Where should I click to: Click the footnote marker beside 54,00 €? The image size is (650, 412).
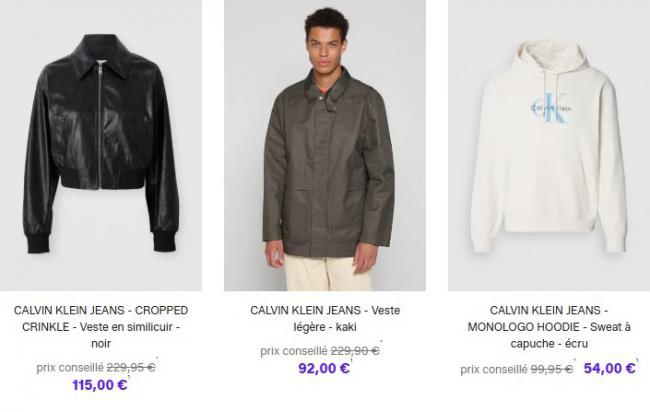tap(637, 360)
